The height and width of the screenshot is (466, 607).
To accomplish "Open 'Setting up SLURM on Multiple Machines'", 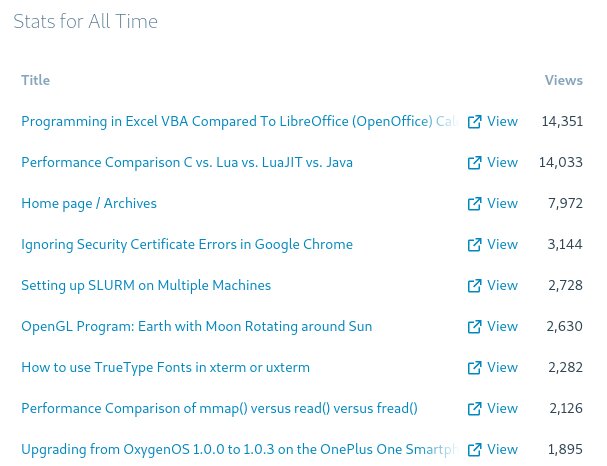I will coord(146,286).
